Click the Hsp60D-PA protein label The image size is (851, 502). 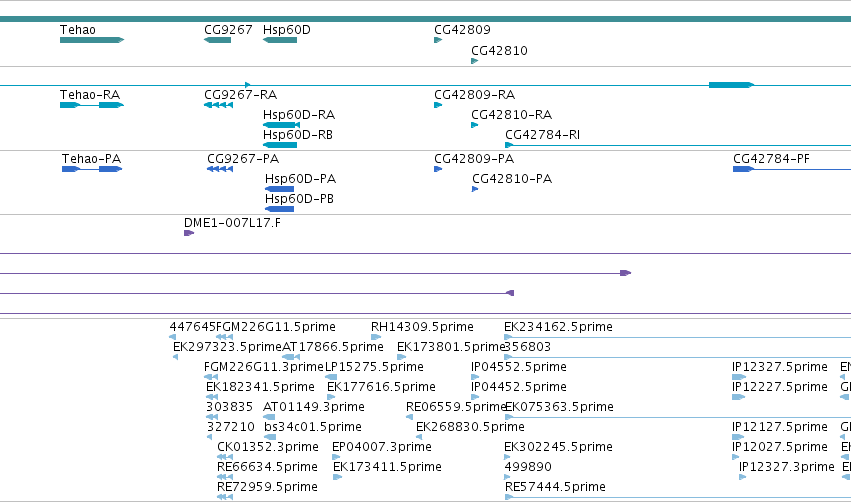[x=301, y=179]
